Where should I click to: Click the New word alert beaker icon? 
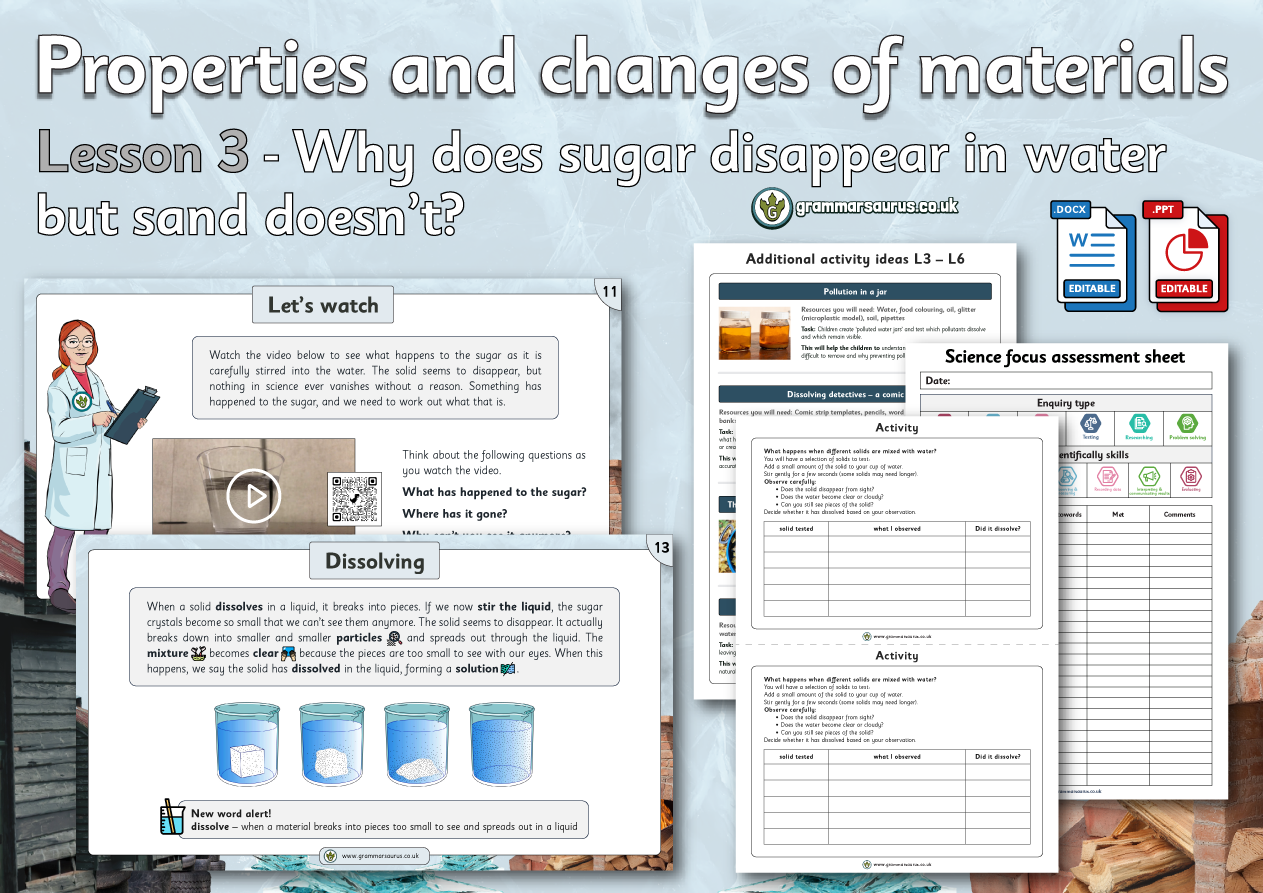click(x=172, y=818)
